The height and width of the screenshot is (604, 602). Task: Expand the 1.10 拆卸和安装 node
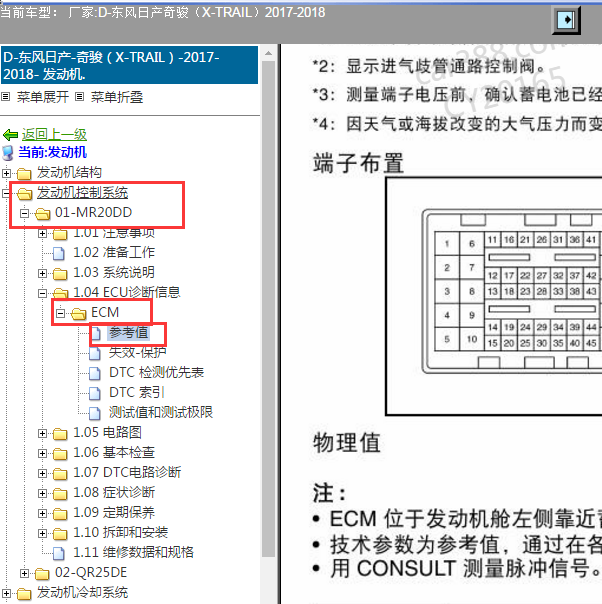pos(42,534)
